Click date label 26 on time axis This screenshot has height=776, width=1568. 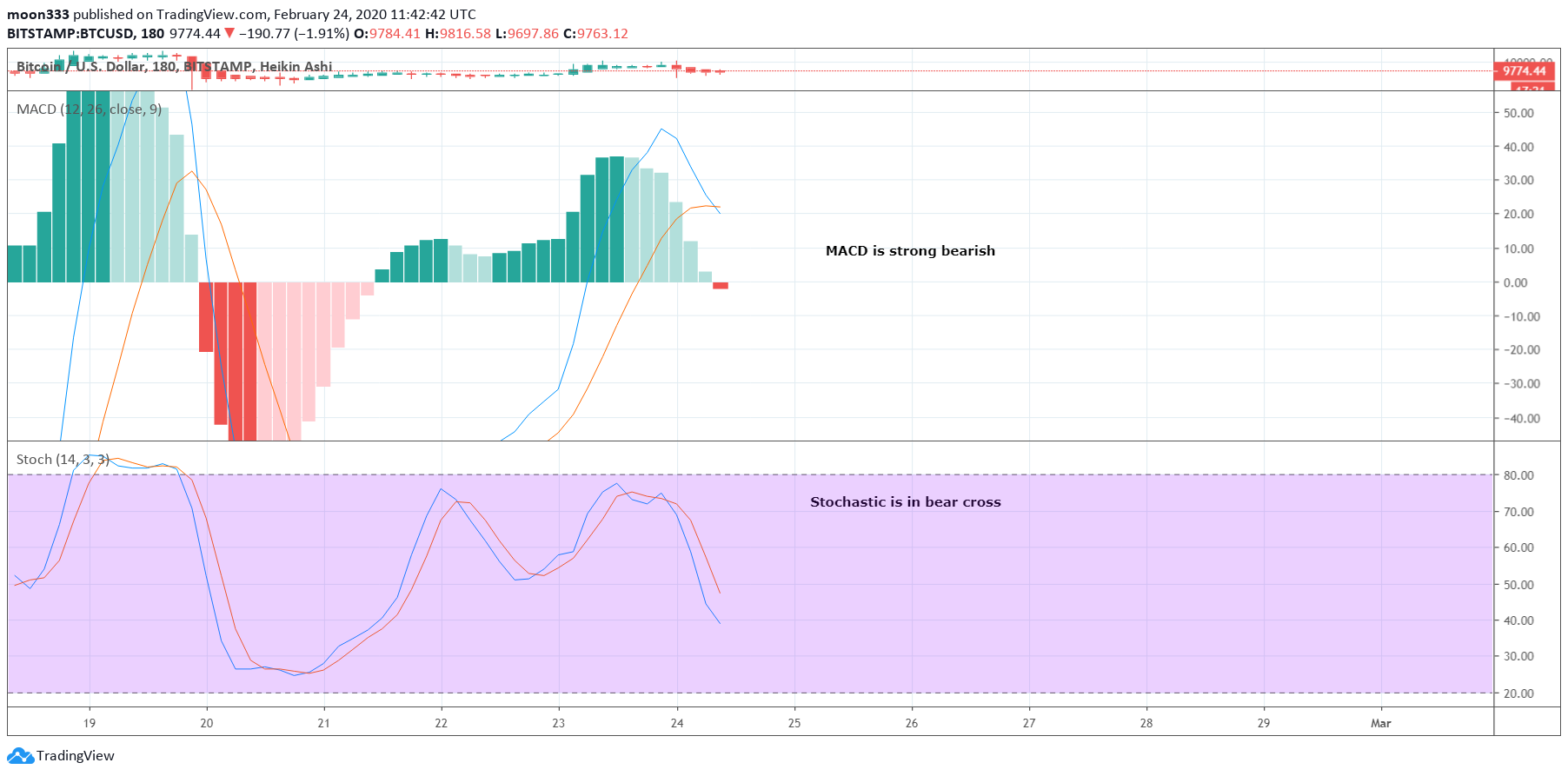(912, 723)
